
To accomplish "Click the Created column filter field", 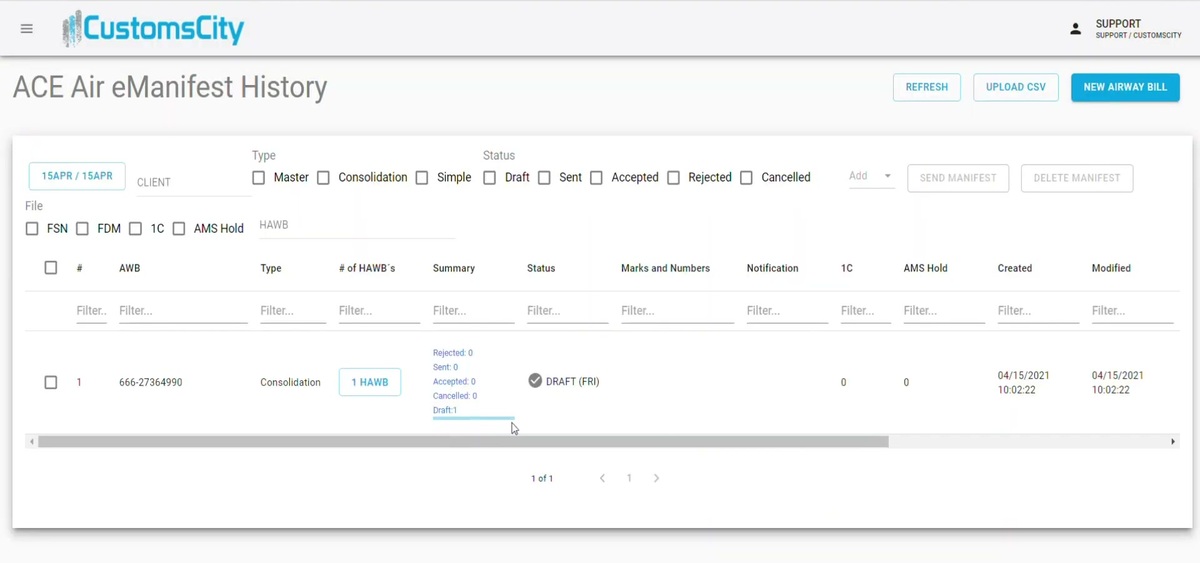I will click(1038, 311).
